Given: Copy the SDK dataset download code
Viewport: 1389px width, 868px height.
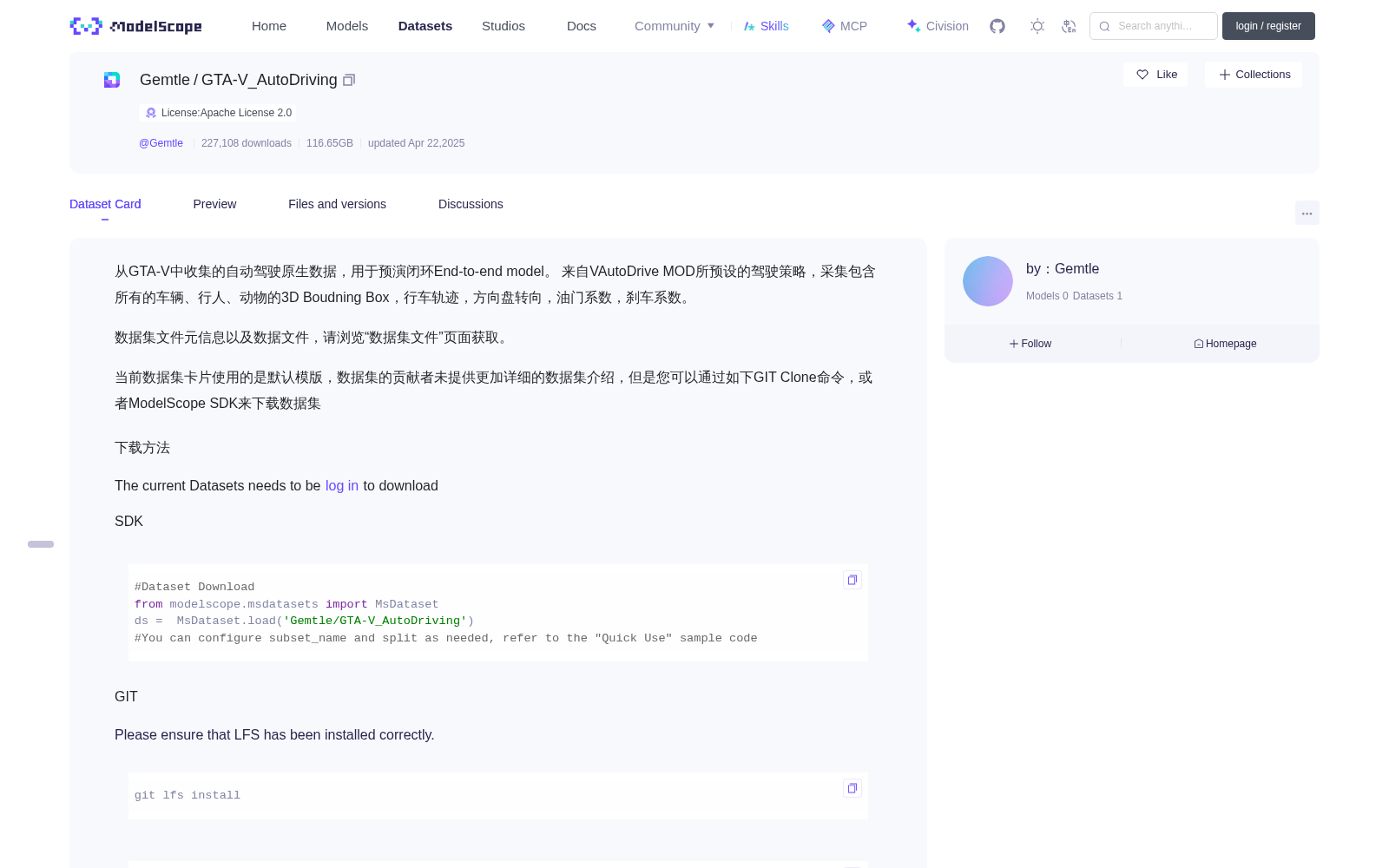Looking at the screenshot, I should click(852, 580).
